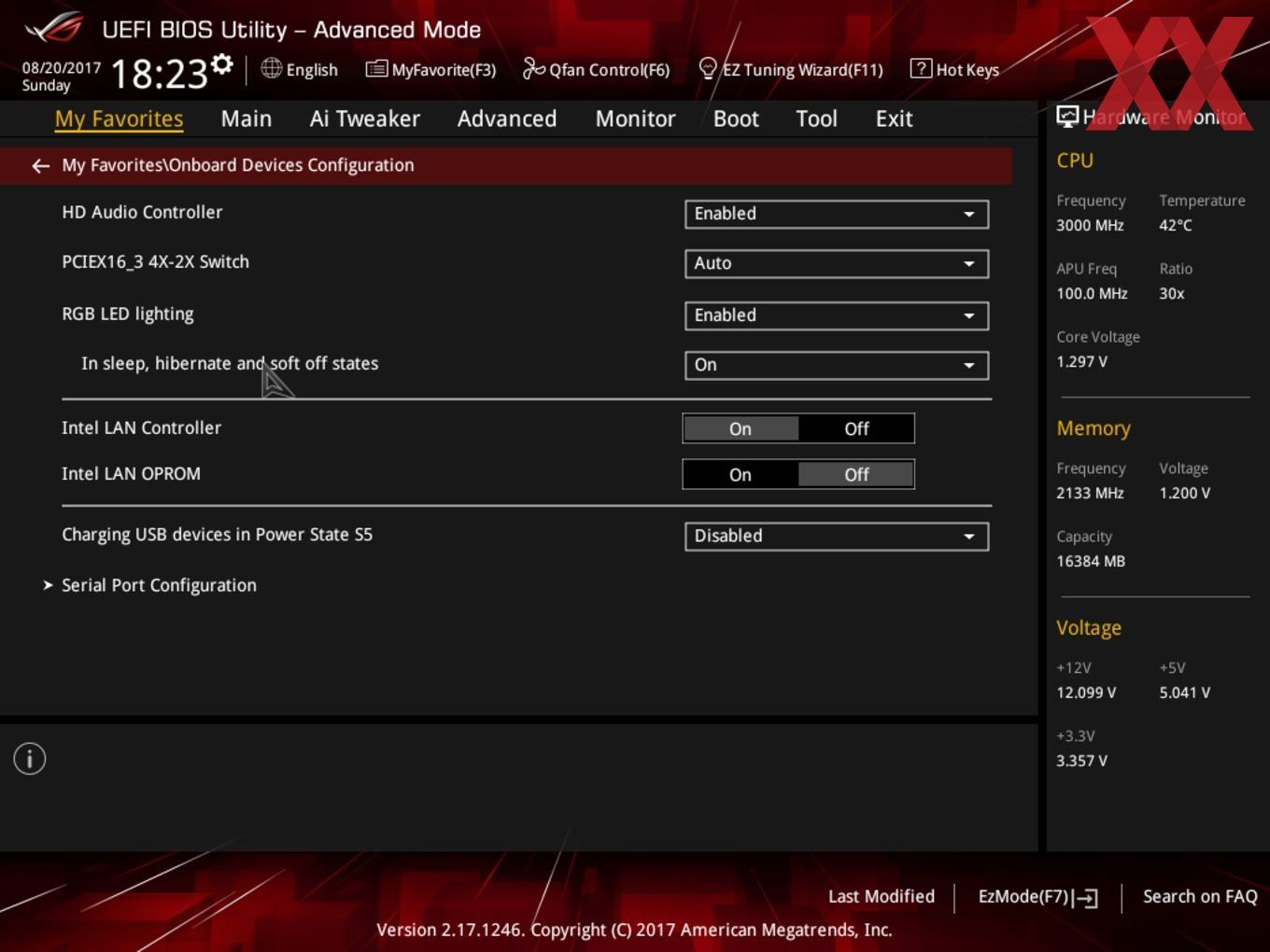Select Charging USB devices in Power State S5
Screen dimensions: 1270x952
(217, 534)
